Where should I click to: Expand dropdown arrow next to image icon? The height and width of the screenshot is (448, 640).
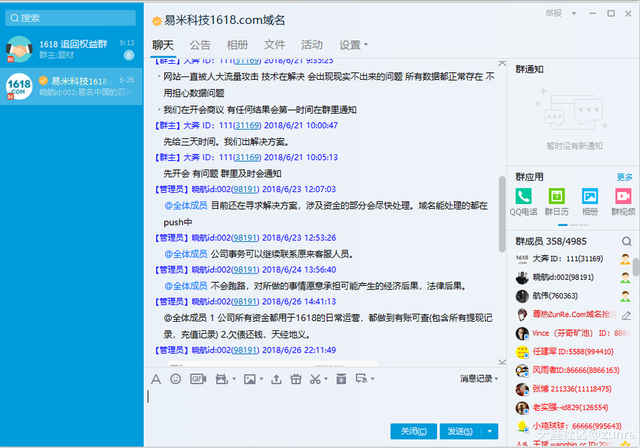click(261, 379)
